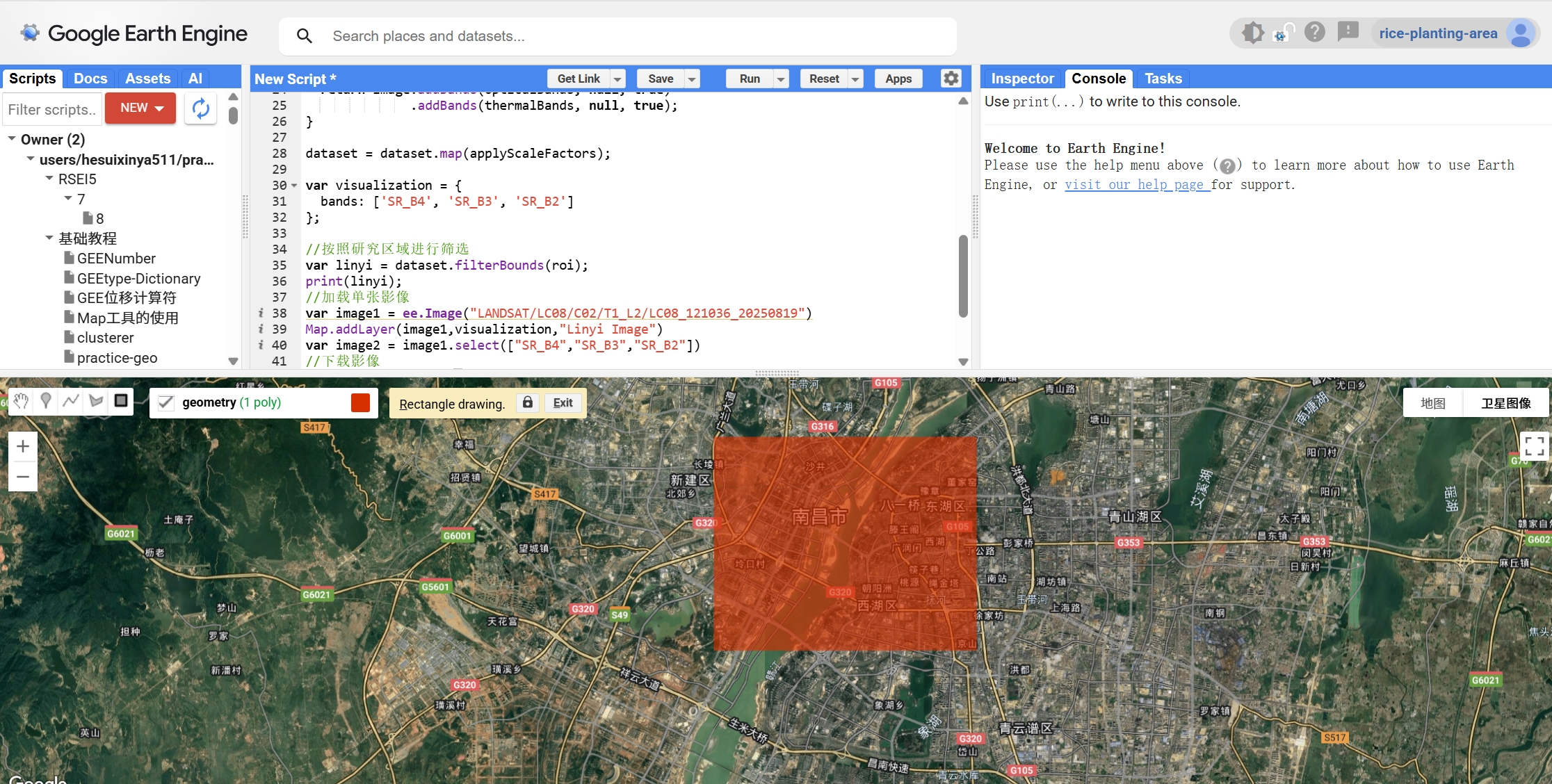Lock the rectangle drawing geometry
The image size is (1552, 784).
(528, 403)
